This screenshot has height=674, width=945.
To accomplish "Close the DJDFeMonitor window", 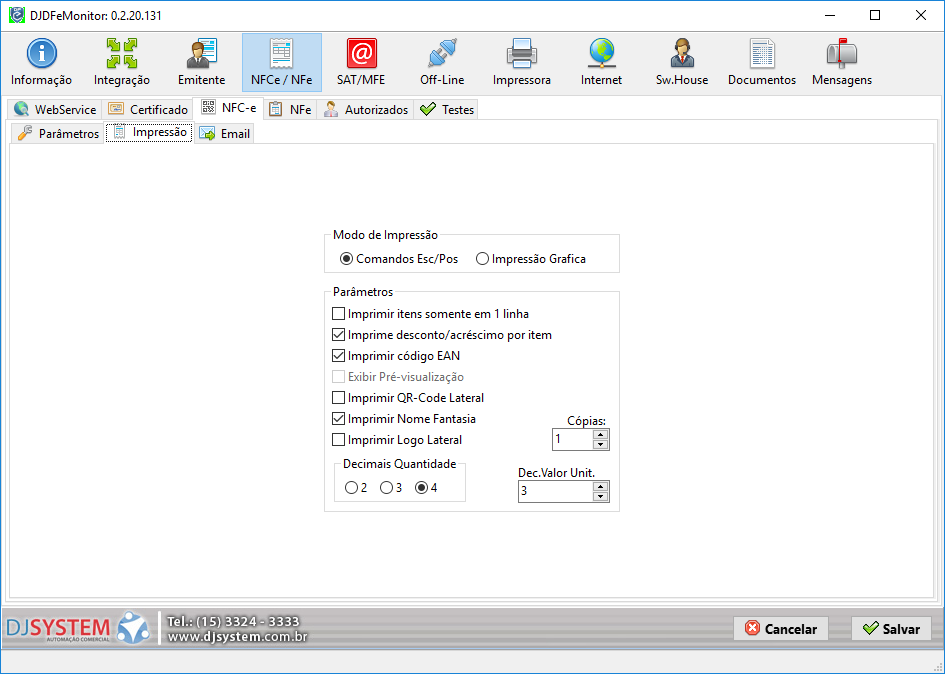I will coord(921,15).
